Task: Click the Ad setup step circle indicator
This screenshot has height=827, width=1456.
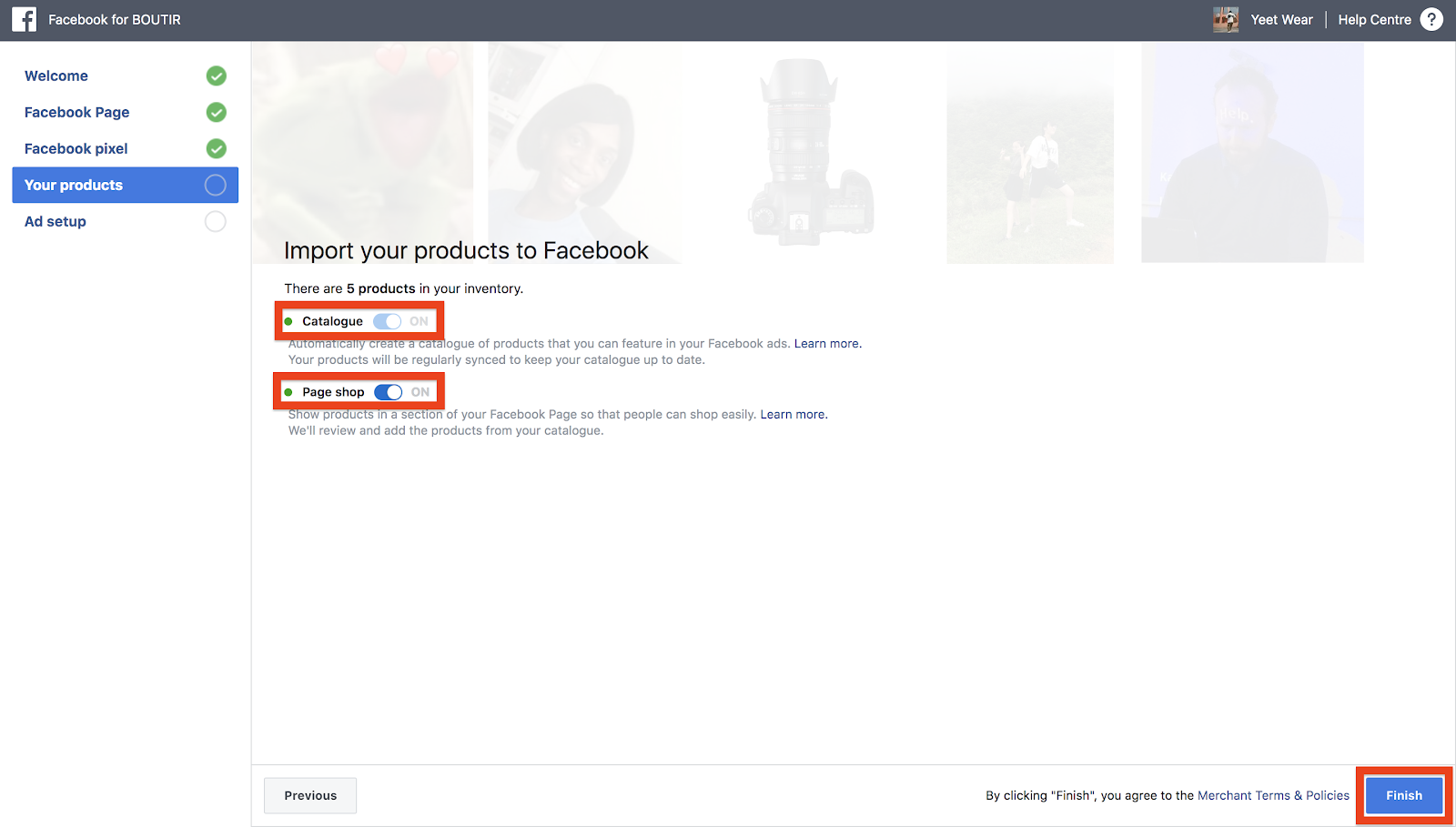Action: [216, 221]
